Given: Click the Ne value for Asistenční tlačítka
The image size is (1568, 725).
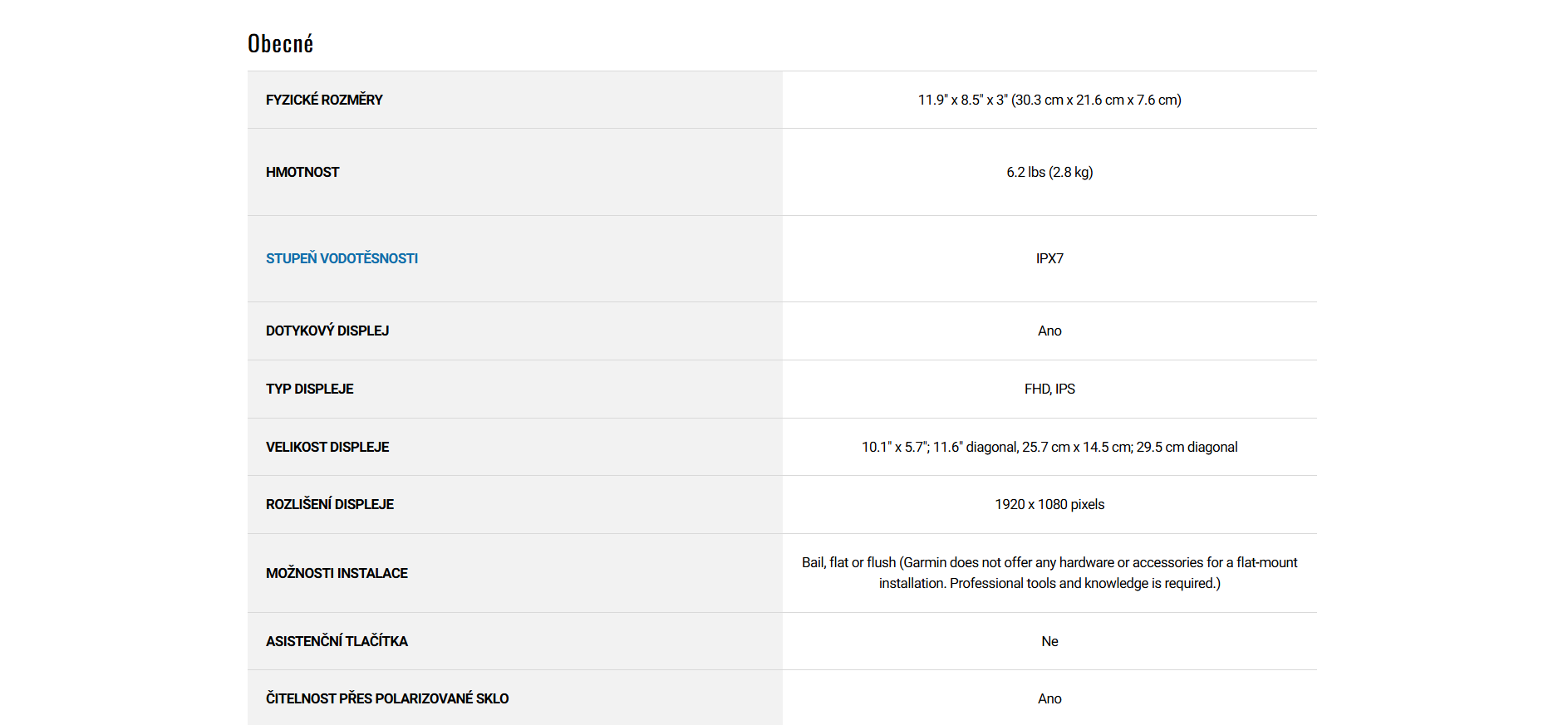Looking at the screenshot, I should pos(1049,641).
